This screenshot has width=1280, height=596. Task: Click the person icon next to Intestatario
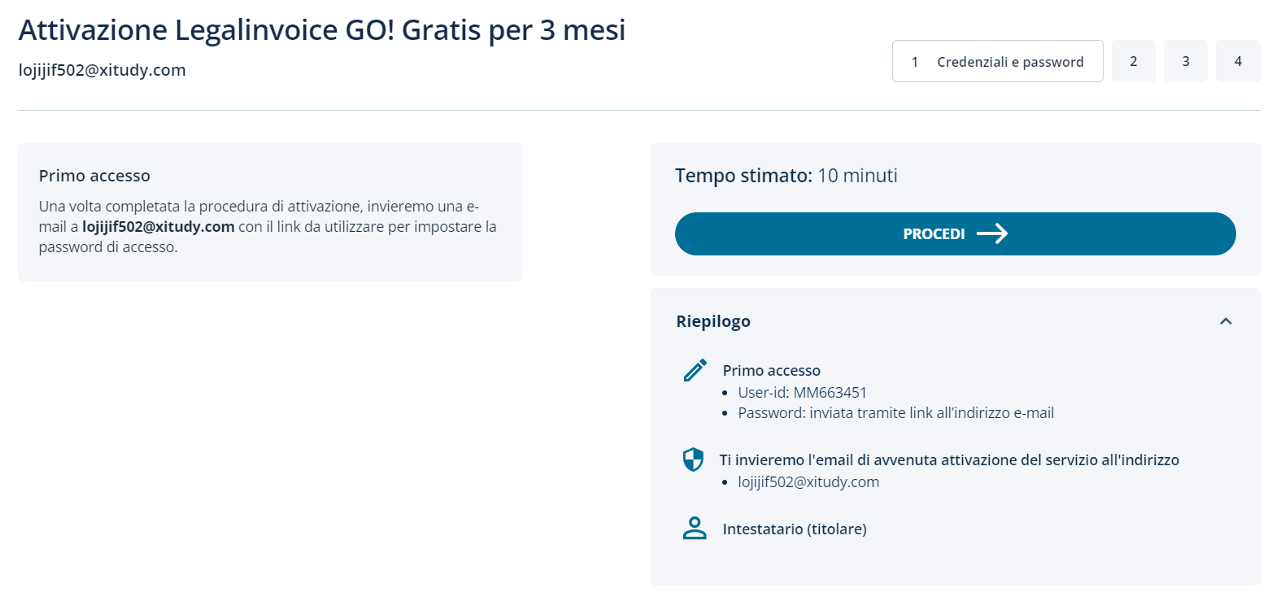694,529
